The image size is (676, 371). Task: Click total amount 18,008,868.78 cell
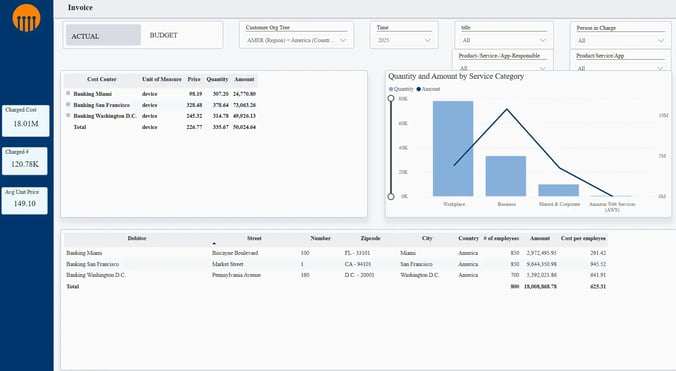(540, 286)
